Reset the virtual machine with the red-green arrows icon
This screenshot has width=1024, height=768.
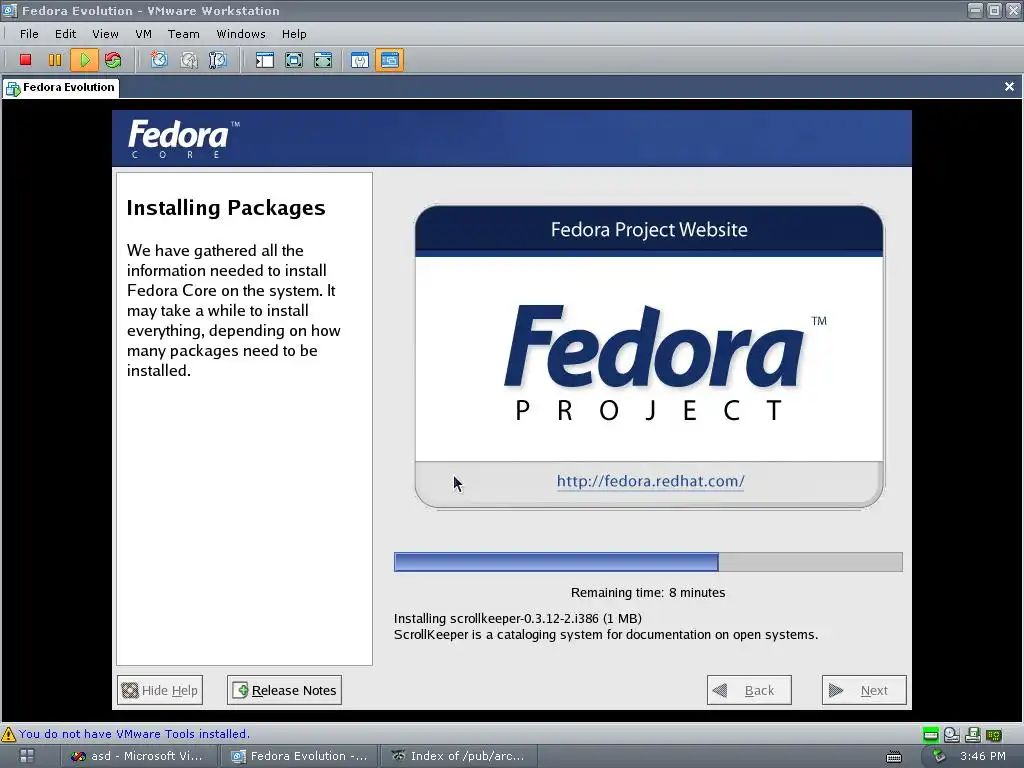(113, 60)
